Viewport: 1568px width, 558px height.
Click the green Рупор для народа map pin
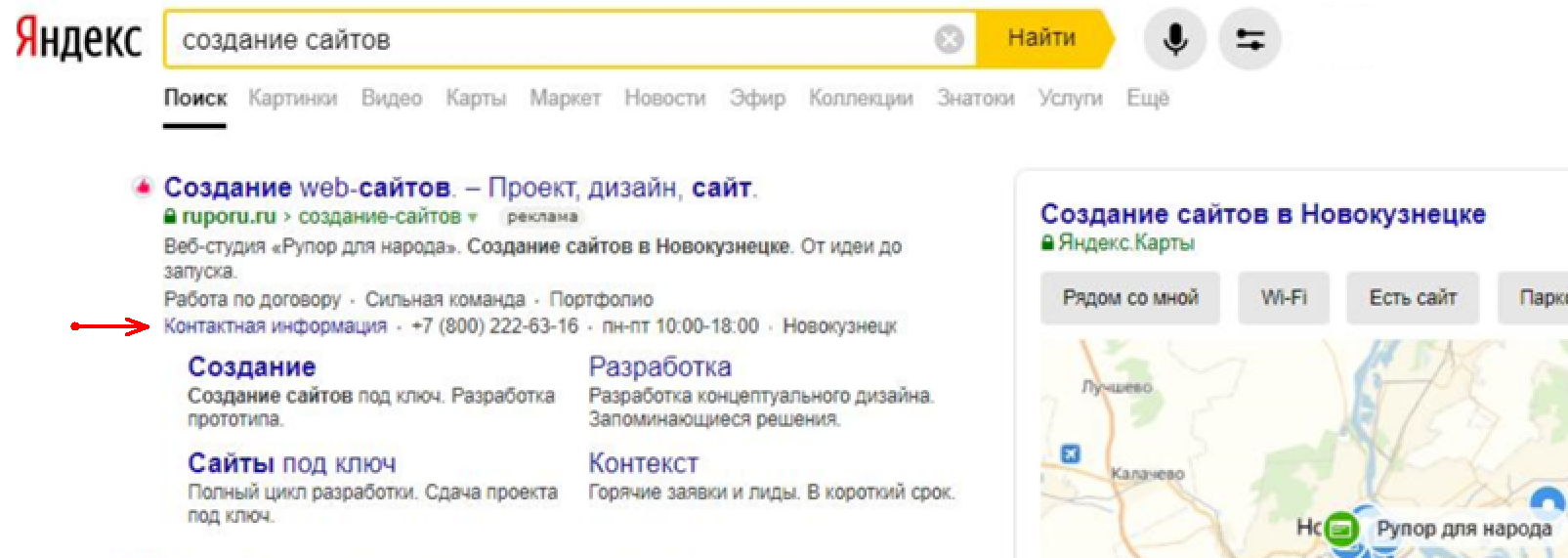coord(1342,529)
